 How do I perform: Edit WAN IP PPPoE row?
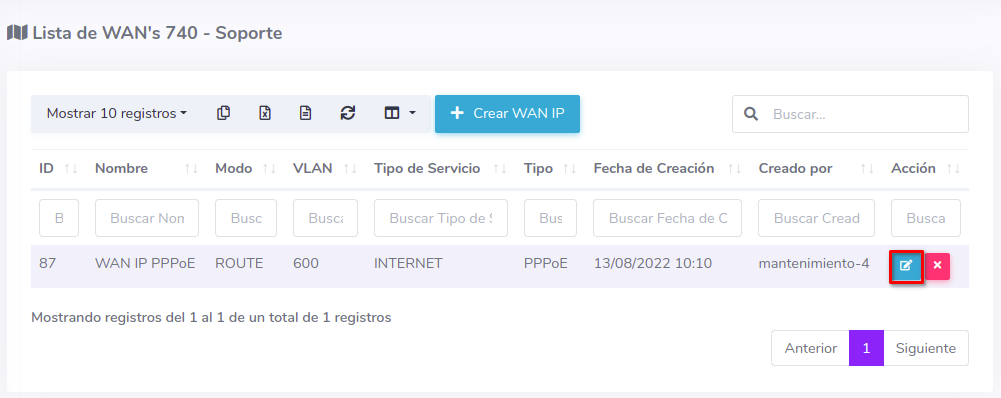[906, 266]
